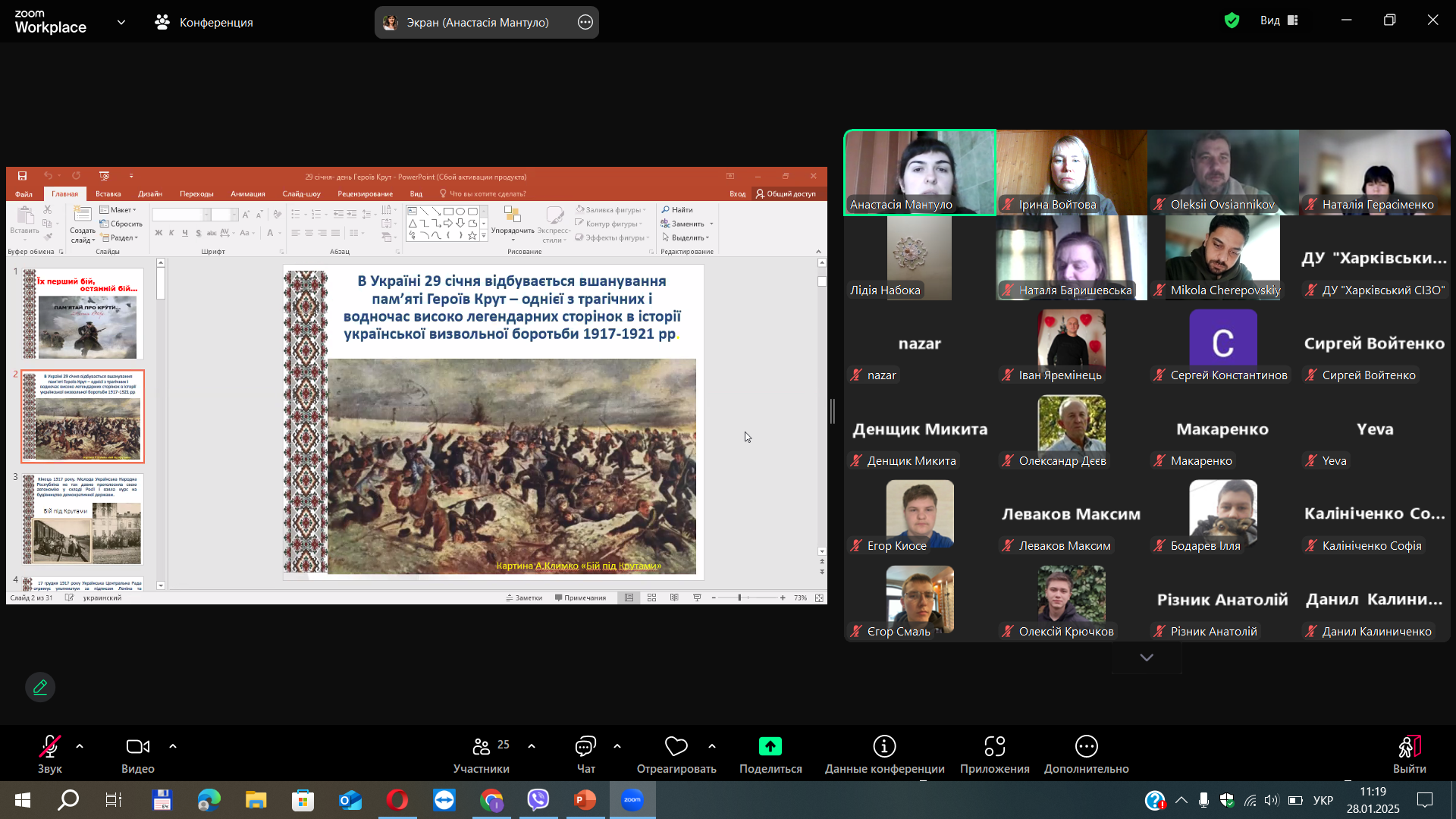Click start slideshow from beginning icon
This screenshot has width=1456, height=819.
pos(104,176)
